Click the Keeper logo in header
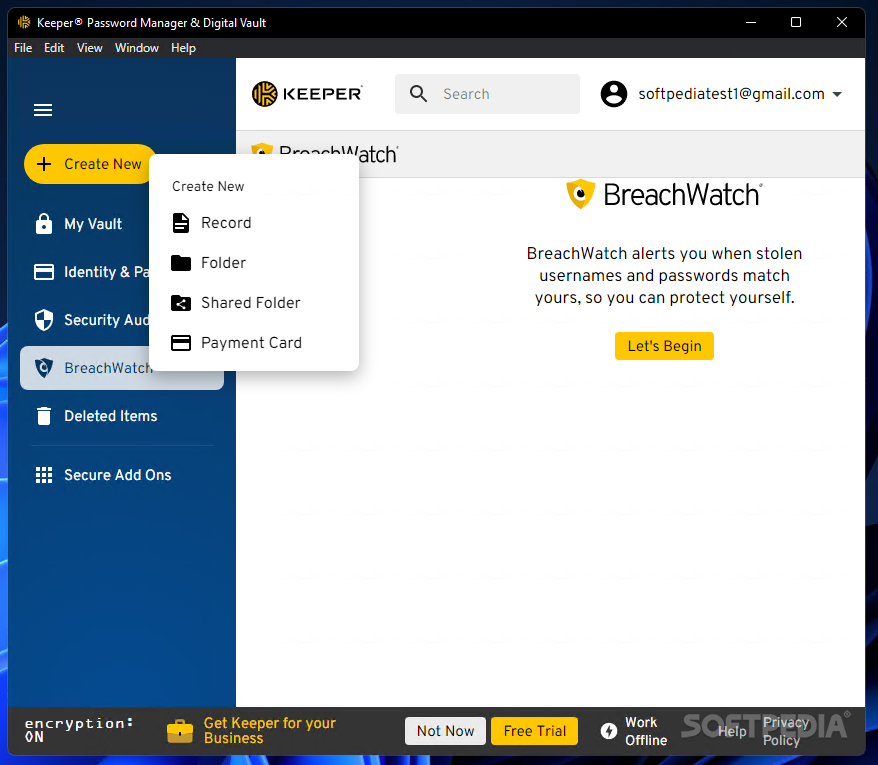 point(307,94)
